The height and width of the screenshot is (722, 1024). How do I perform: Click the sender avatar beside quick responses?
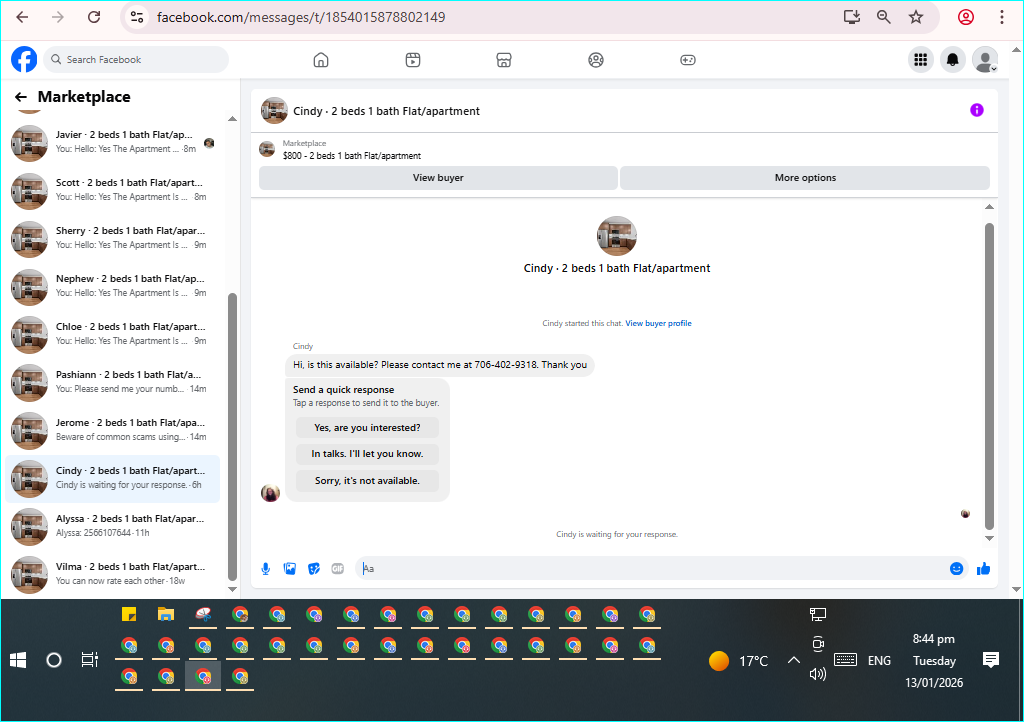pyautogui.click(x=270, y=493)
